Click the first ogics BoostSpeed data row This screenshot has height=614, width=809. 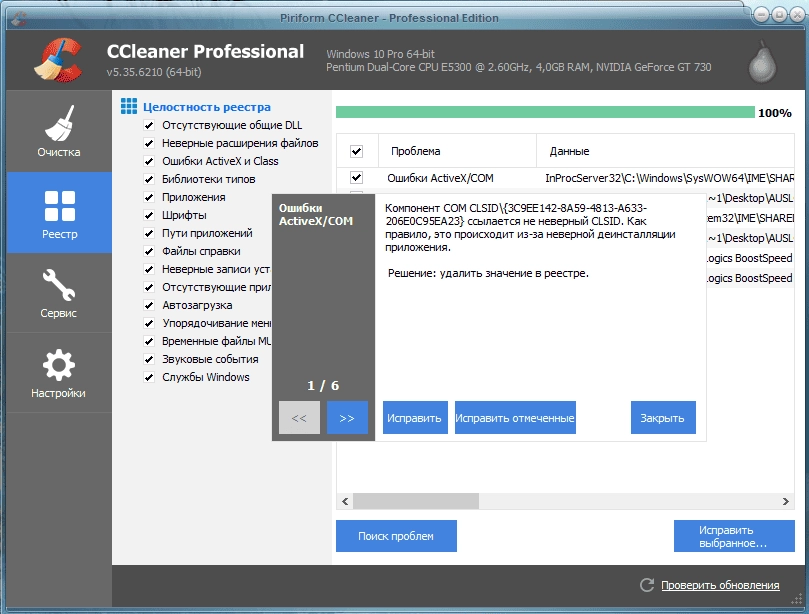click(x=750, y=258)
